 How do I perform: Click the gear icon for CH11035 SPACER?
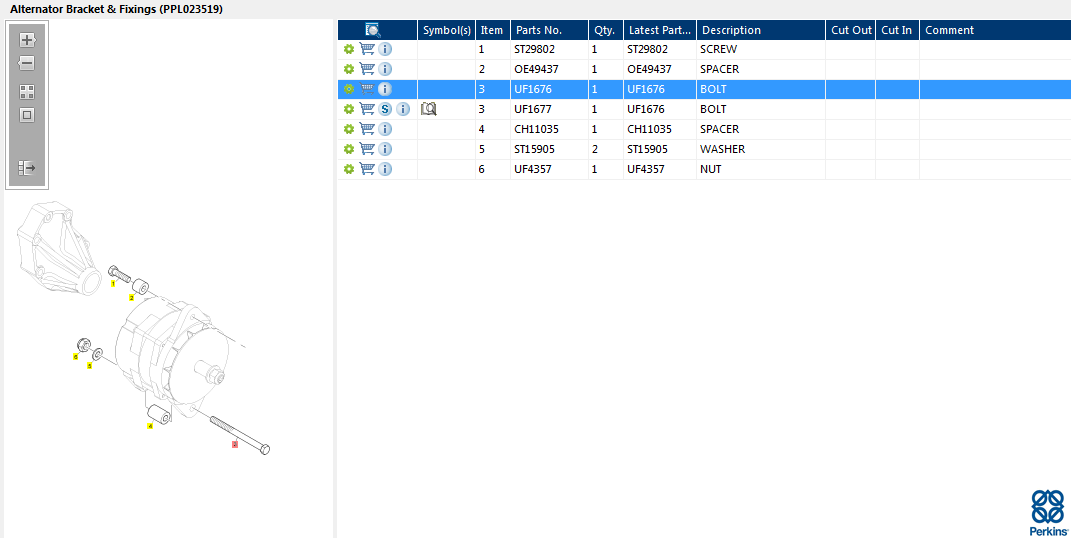(349, 129)
